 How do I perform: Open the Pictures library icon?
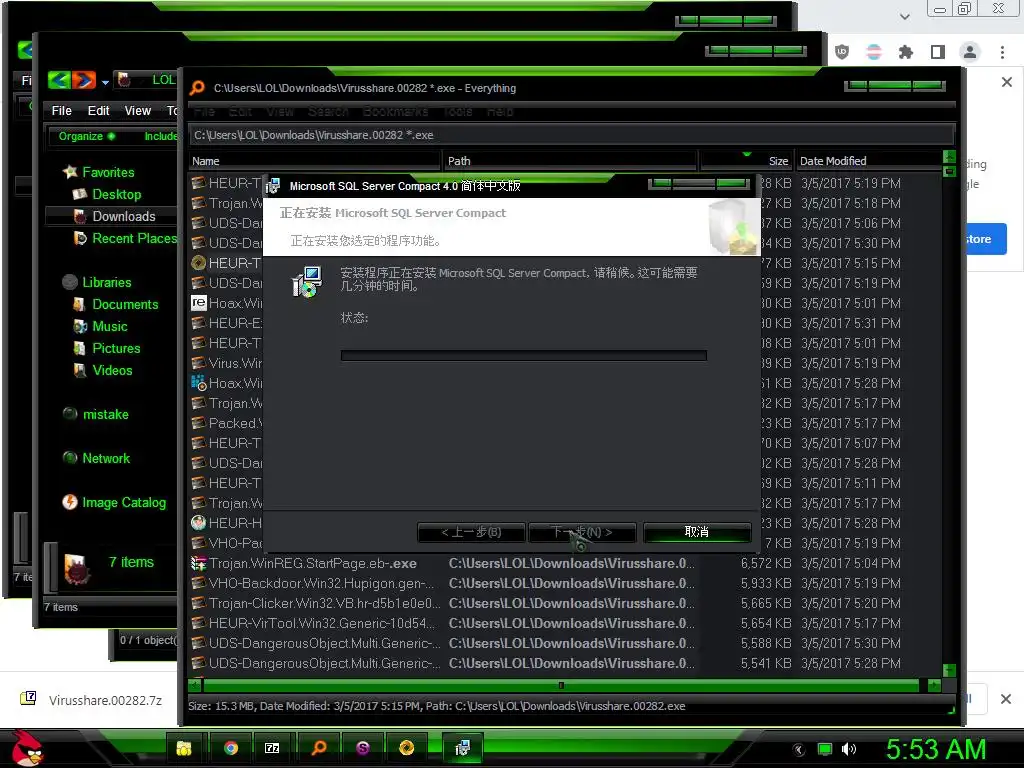tap(80, 348)
